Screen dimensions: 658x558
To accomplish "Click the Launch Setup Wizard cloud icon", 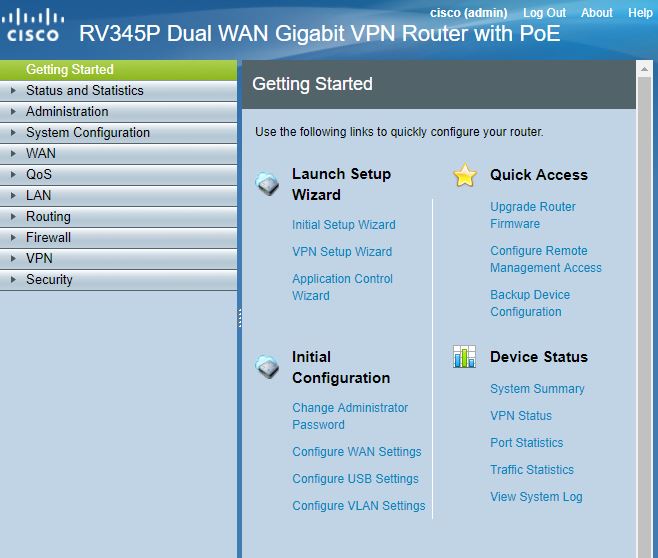I will 267,184.
